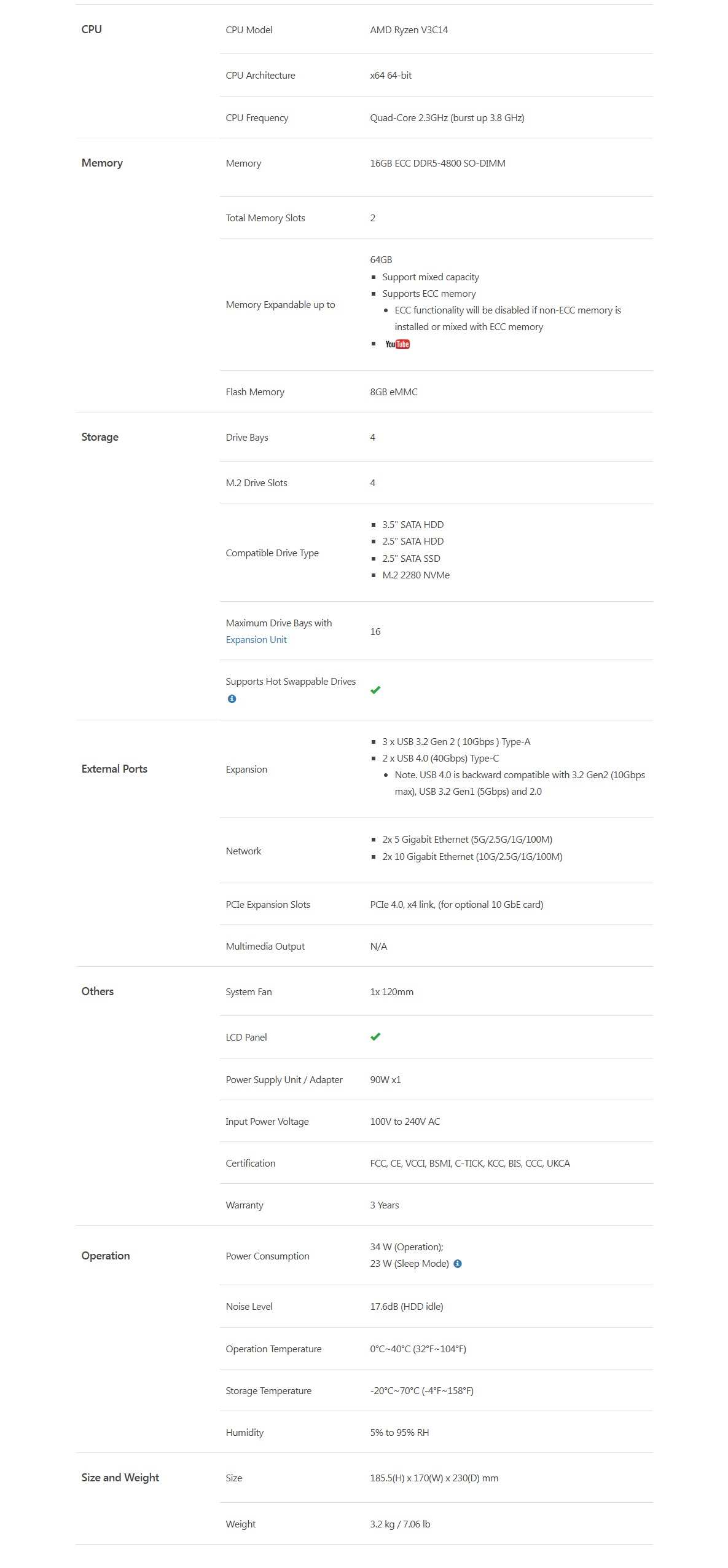
Task: Select the CPU section heading
Action: 92,30
